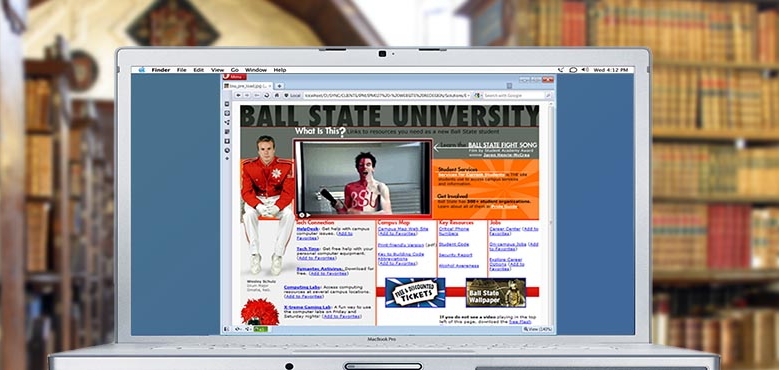Open the notes-style sidebar panel icon
Screen dimensions: 779x370
coord(227,132)
